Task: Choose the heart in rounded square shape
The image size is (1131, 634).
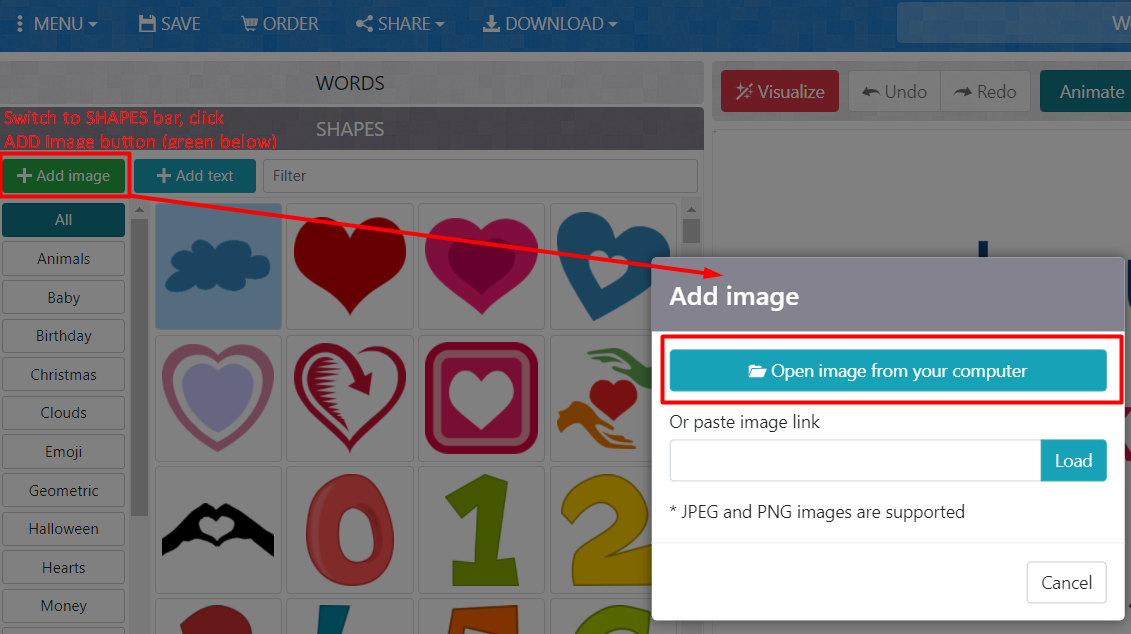Action: pyautogui.click(x=481, y=398)
